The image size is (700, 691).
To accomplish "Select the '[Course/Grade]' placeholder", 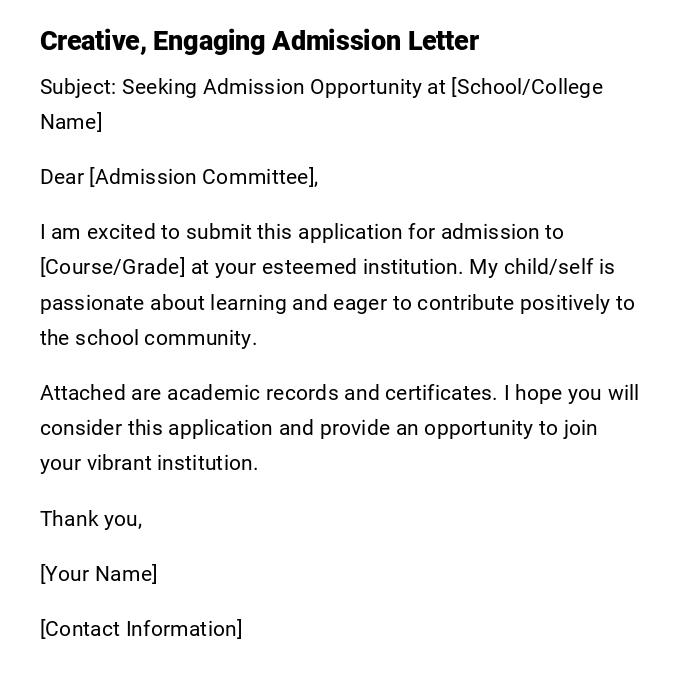I will click(x=112, y=267).
